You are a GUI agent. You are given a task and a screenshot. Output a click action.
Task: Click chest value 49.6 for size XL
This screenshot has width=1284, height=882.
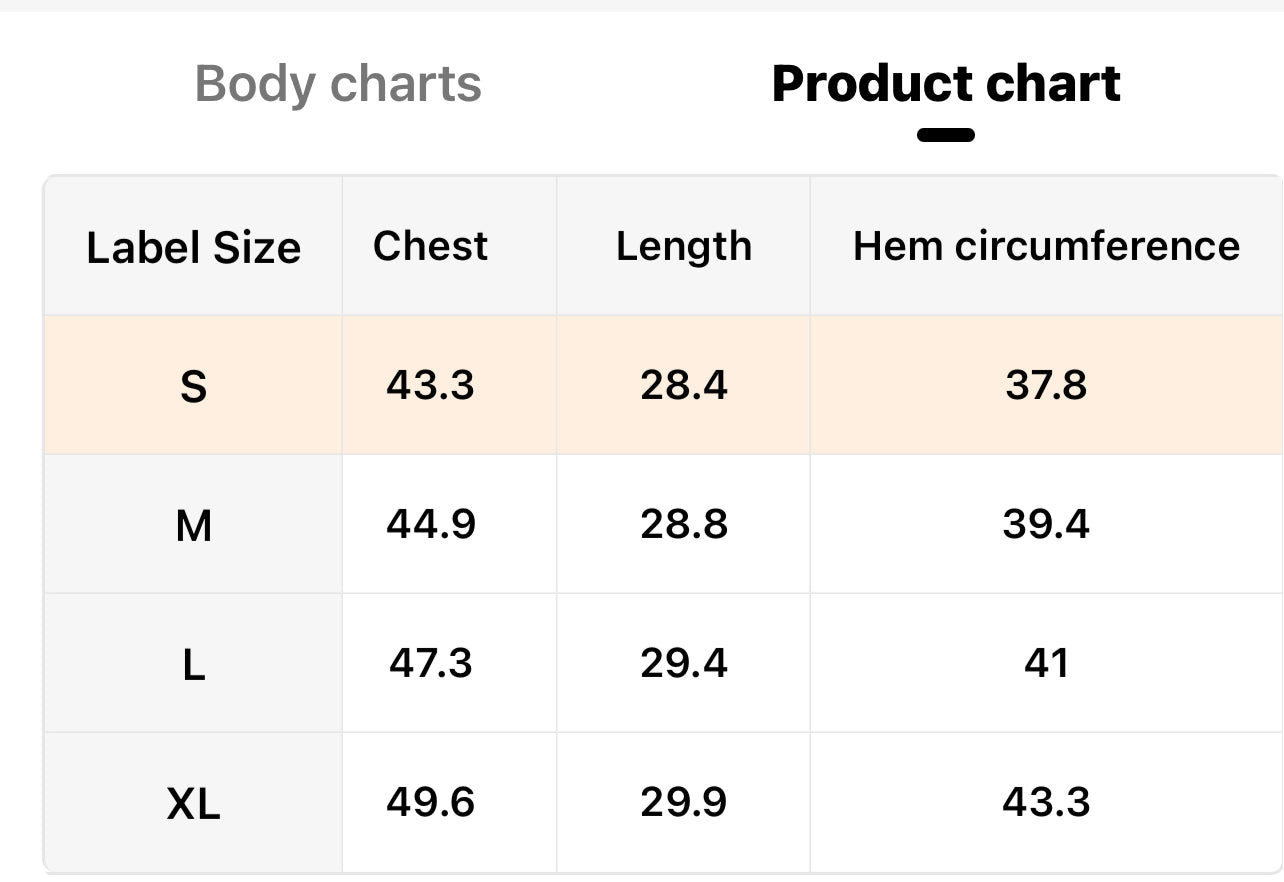(430, 802)
